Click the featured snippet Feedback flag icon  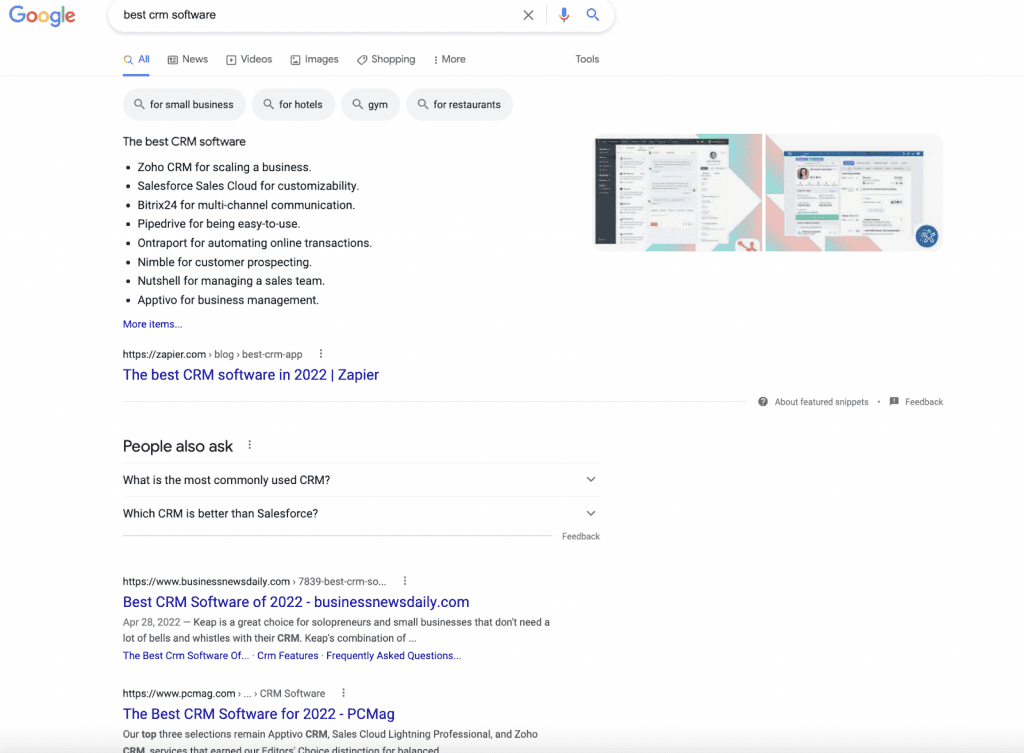click(x=894, y=402)
